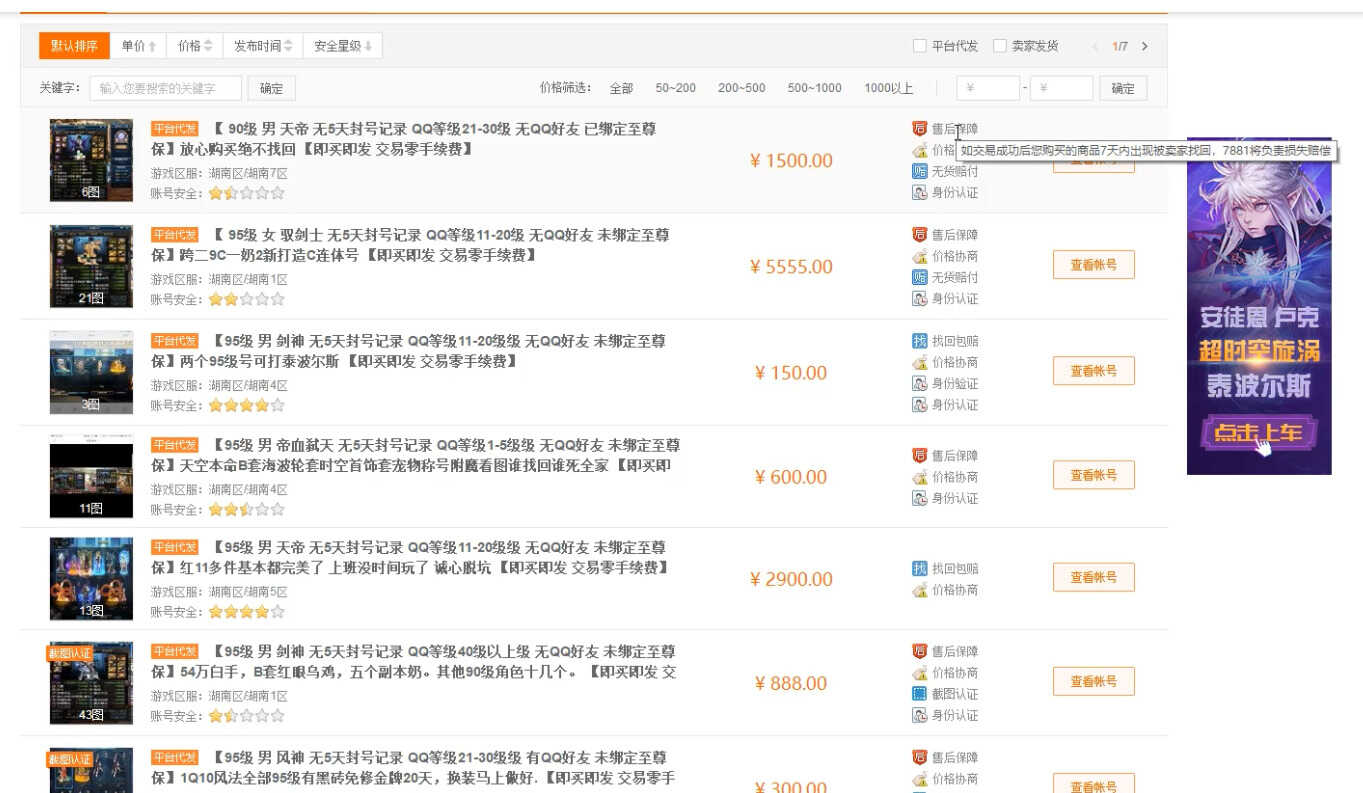Click the 找回包赔 icon in the ¥150.00 listing
Image resolution: width=1363 pixels, height=793 pixels.
pos(919,341)
